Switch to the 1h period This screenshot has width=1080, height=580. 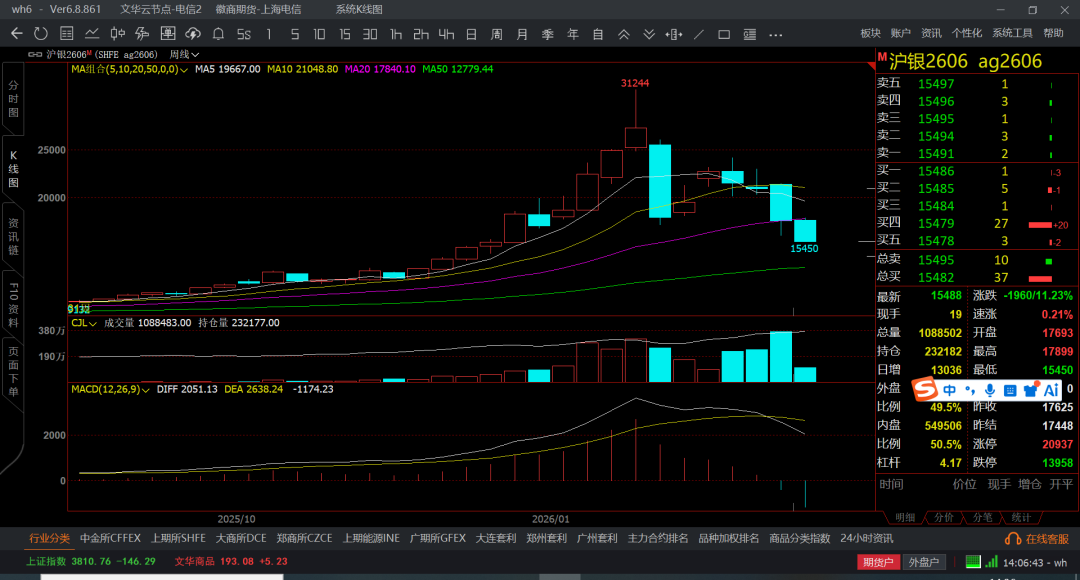[x=396, y=34]
